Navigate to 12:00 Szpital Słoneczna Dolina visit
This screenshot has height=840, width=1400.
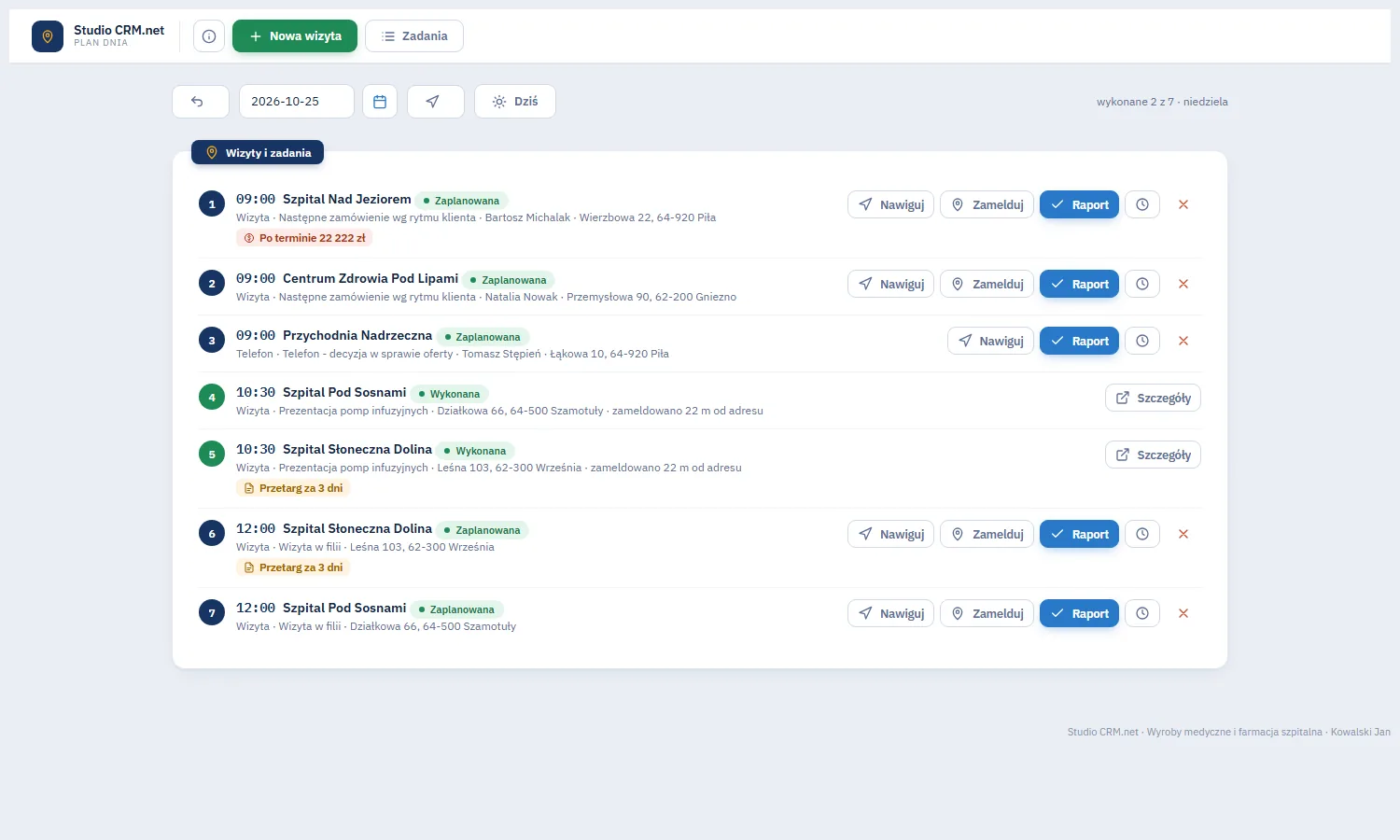coord(890,534)
